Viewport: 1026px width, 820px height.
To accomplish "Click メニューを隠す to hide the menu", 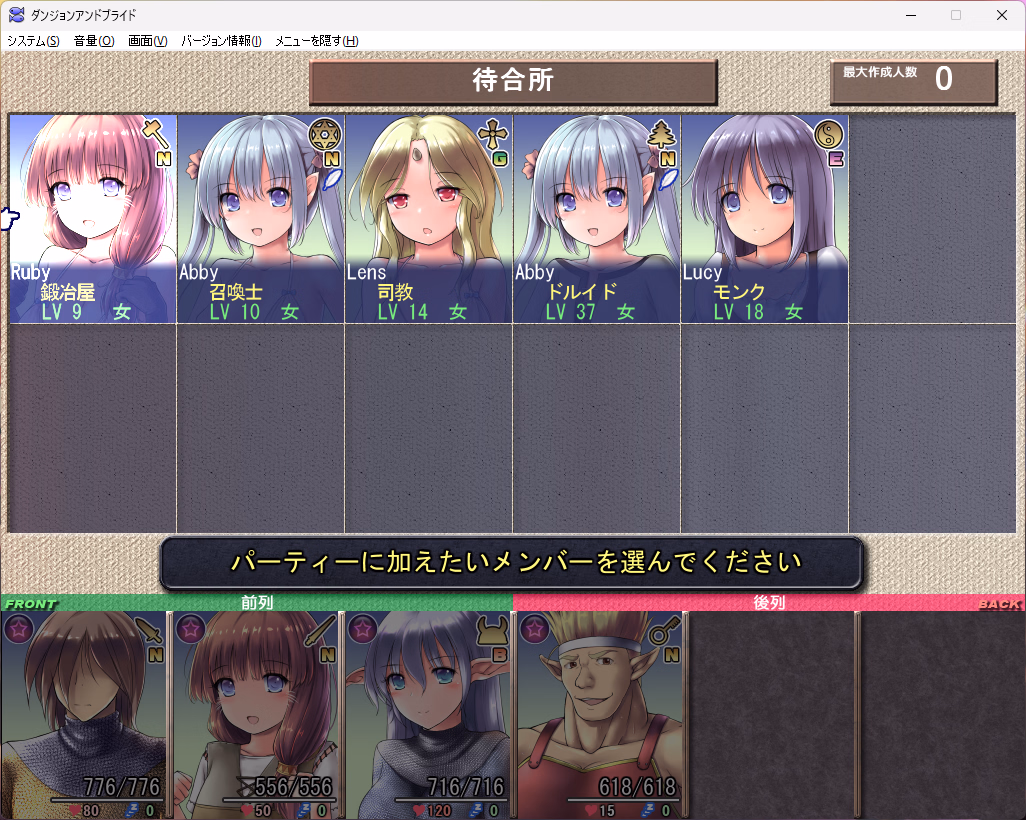I will [316, 41].
